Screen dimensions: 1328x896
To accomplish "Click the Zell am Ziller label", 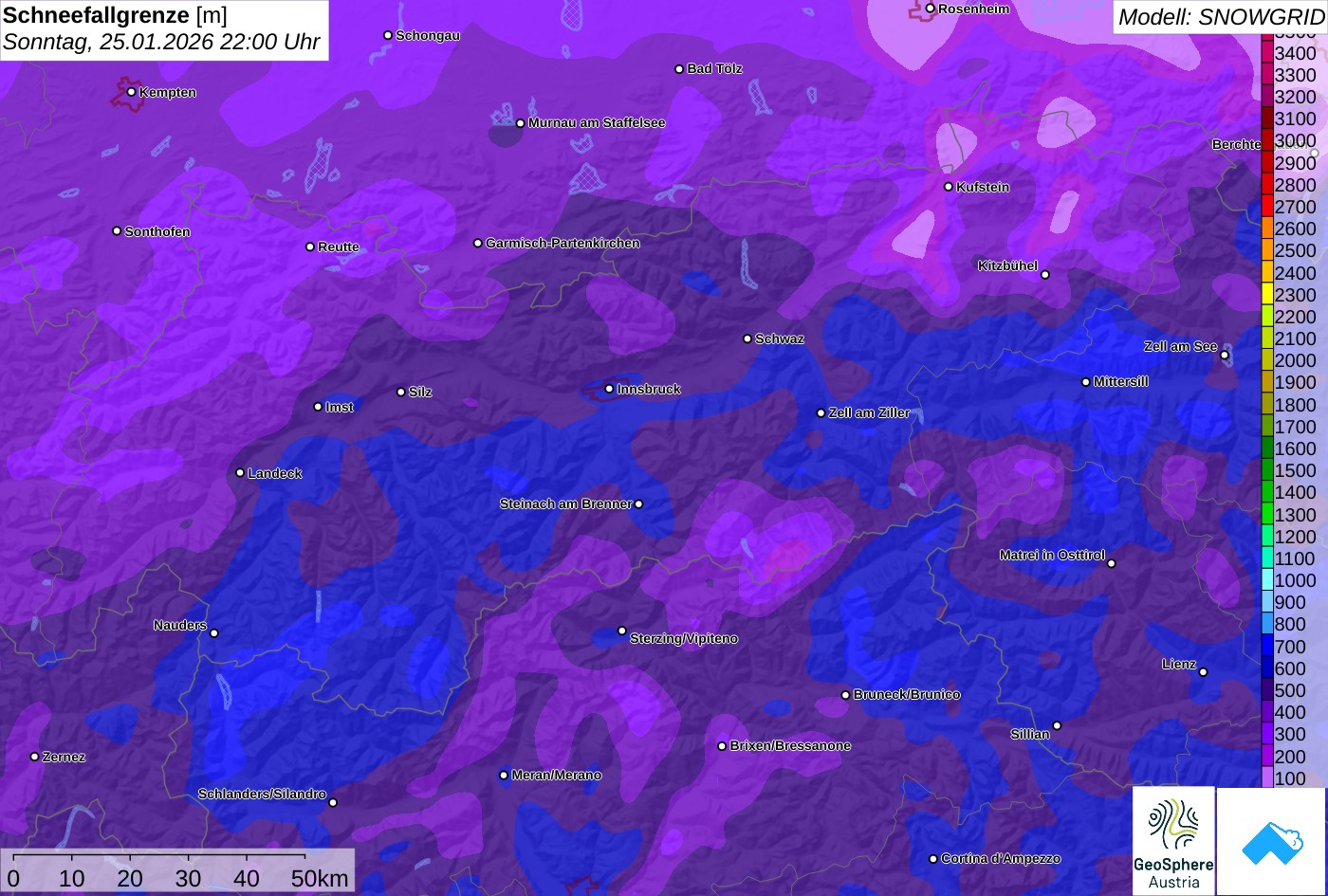I will (x=869, y=412).
